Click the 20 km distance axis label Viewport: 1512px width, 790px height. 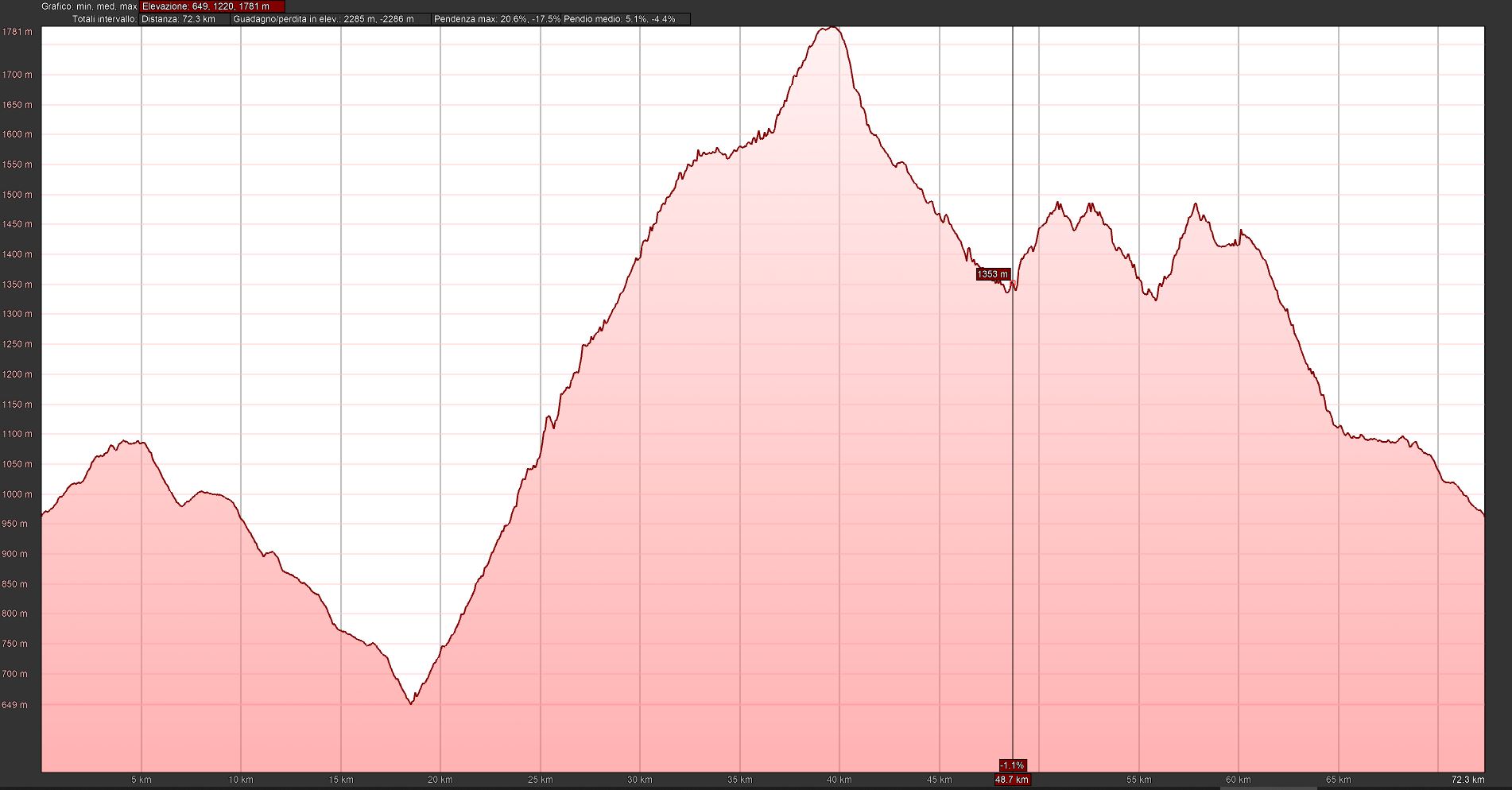tap(440, 780)
